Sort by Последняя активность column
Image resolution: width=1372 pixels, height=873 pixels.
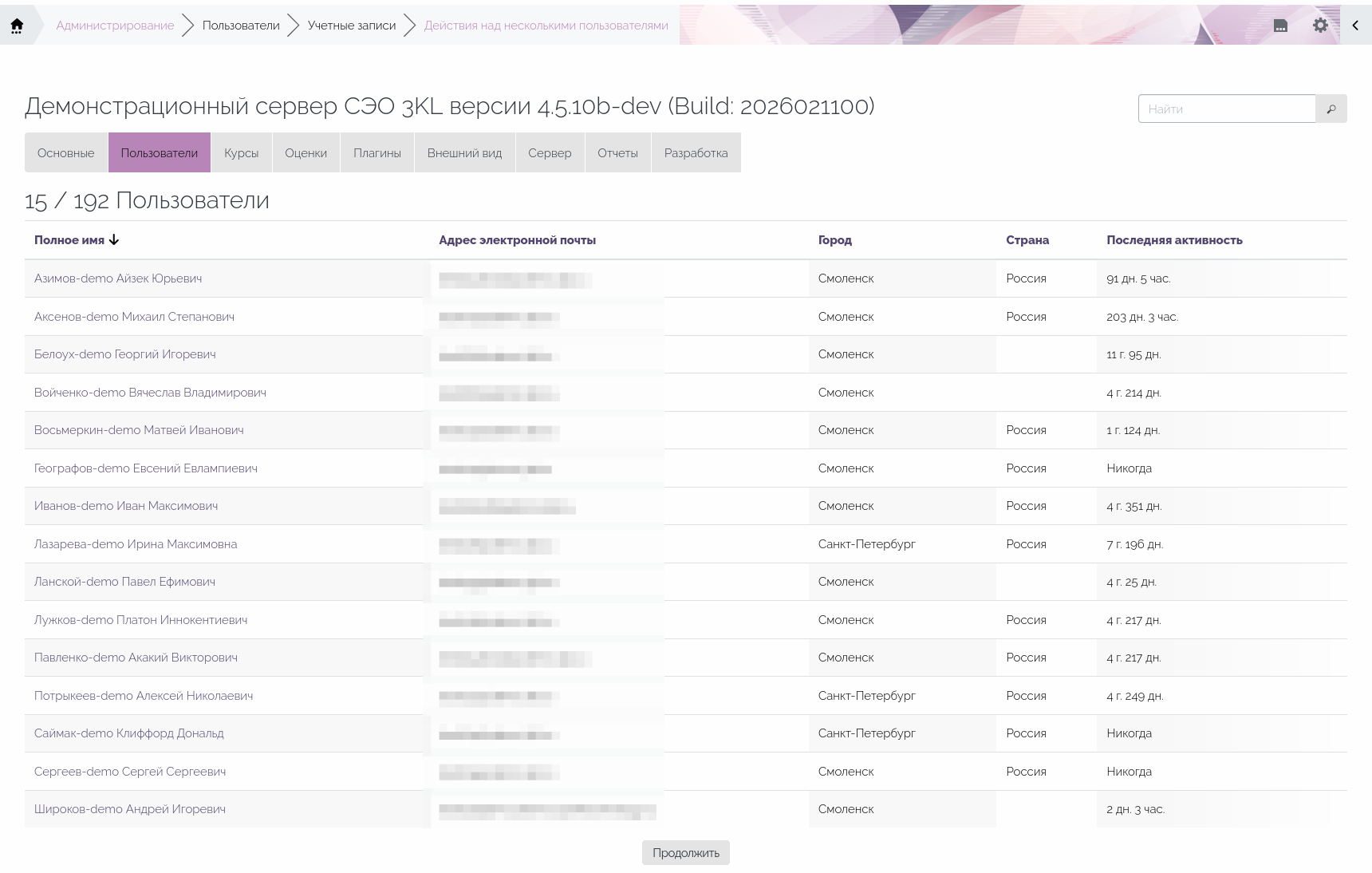coord(1174,240)
